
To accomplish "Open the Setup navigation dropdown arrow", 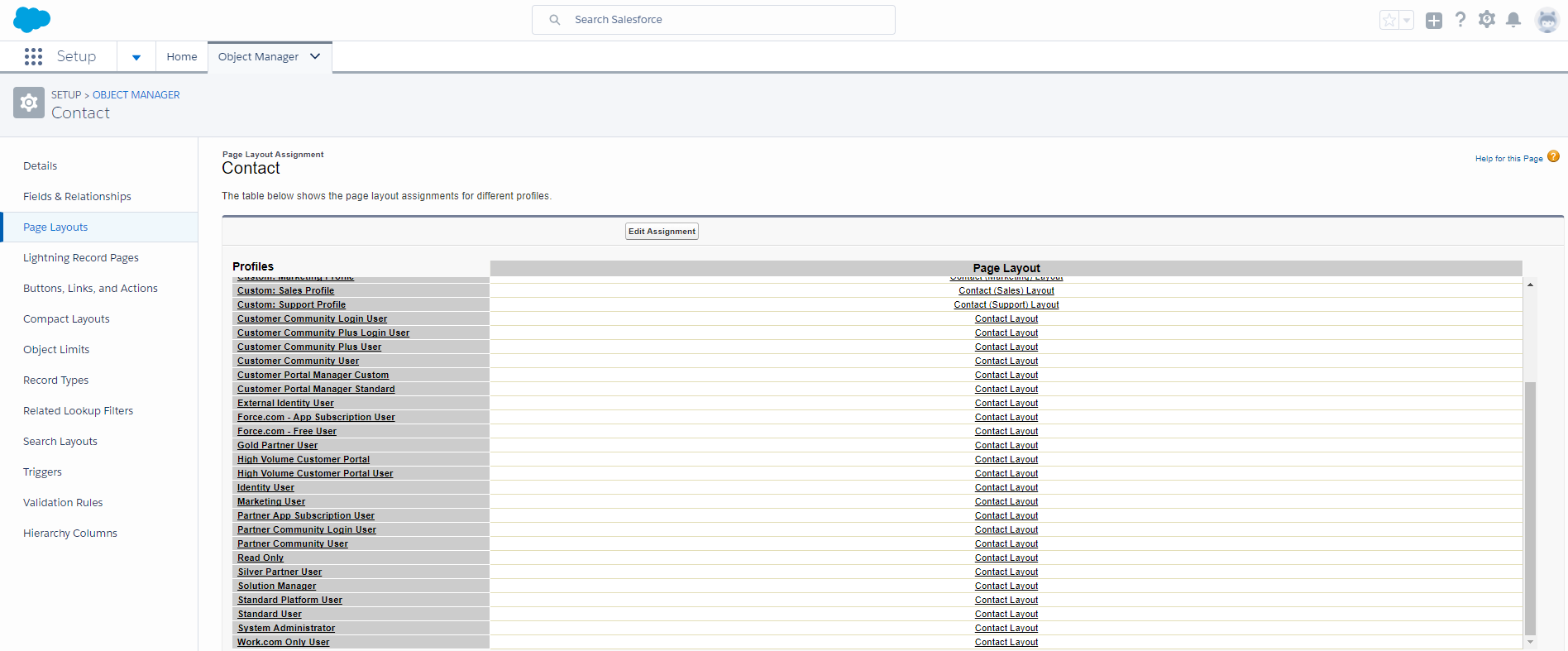I will click(136, 57).
